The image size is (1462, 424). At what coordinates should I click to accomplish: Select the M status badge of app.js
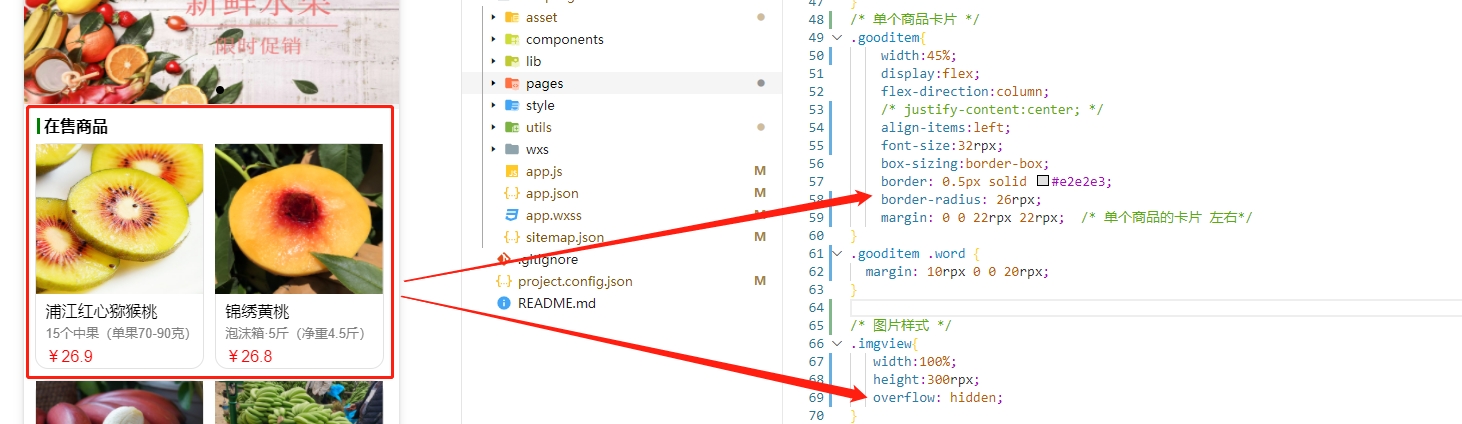coord(760,171)
